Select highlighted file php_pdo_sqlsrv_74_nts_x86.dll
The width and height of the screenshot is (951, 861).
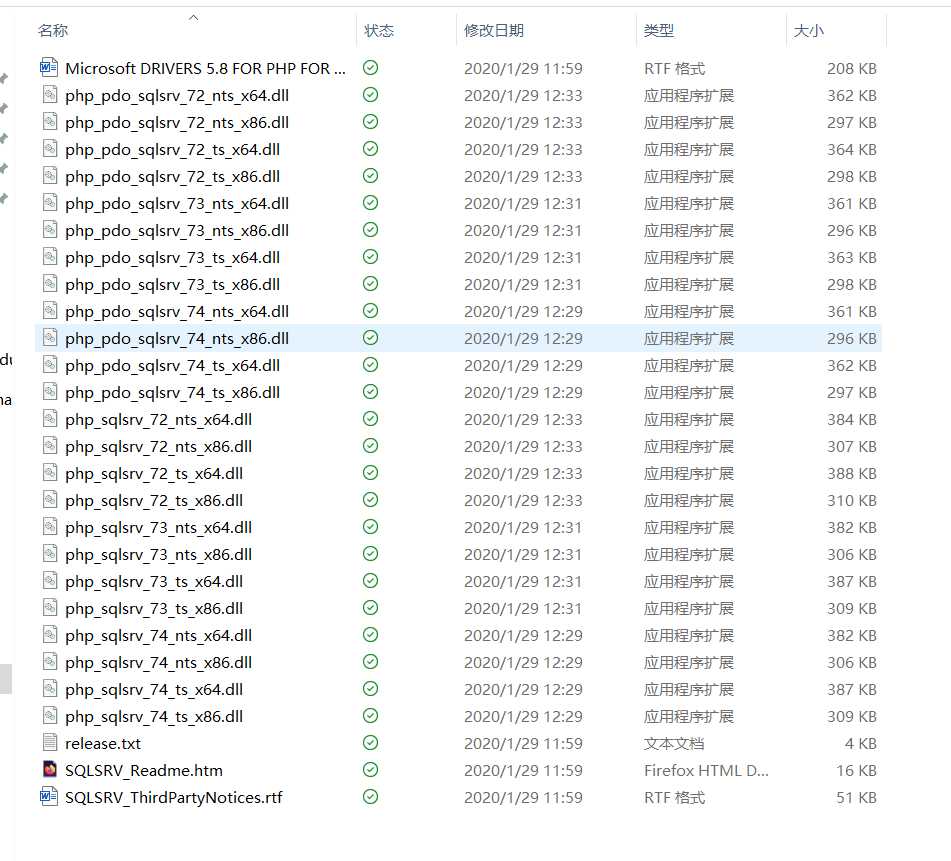pyautogui.click(x=177, y=339)
